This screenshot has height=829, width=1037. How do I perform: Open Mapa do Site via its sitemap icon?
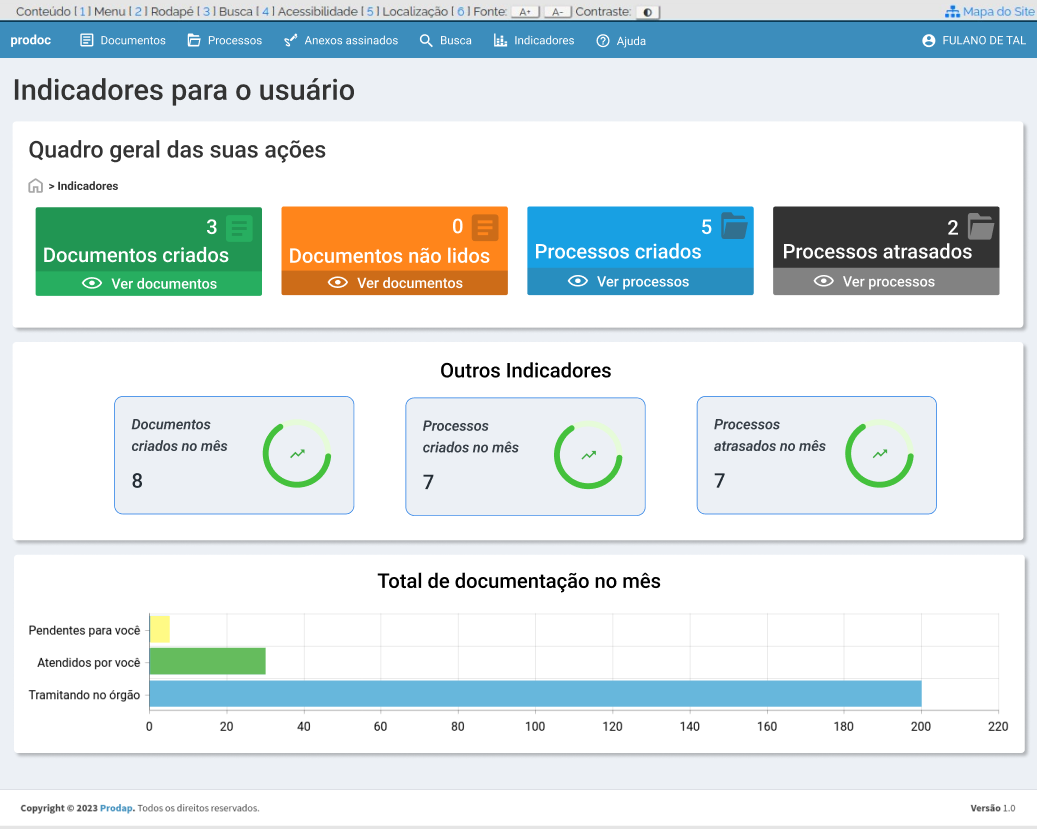point(951,10)
